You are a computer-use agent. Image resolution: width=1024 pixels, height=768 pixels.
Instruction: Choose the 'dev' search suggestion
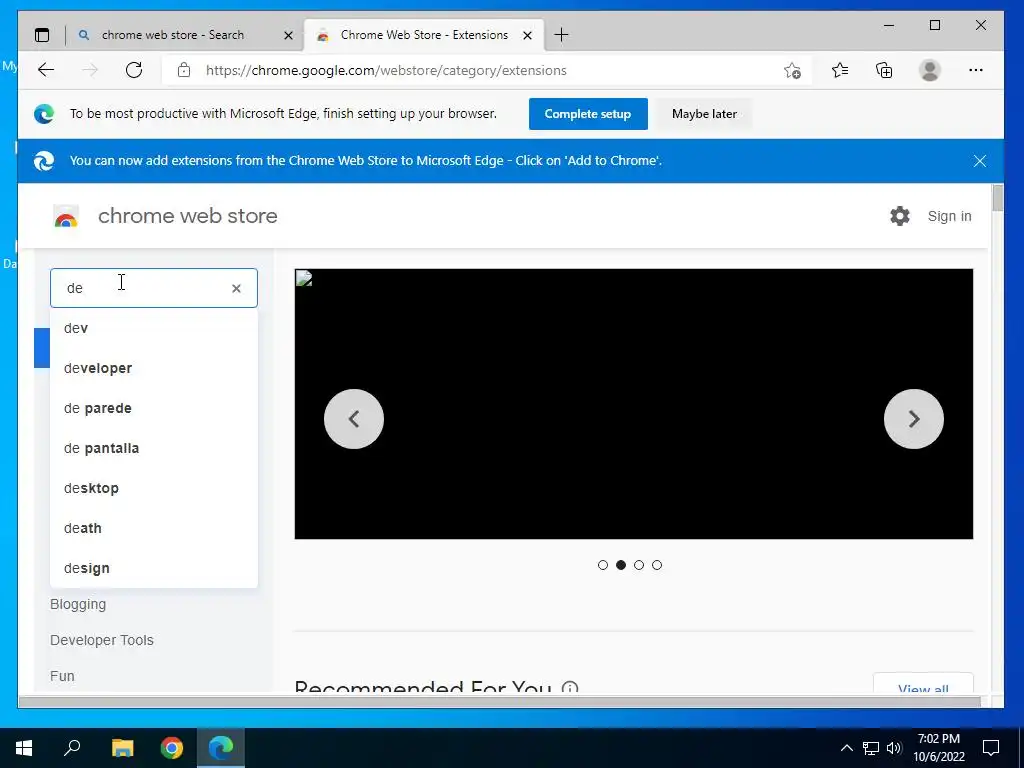point(153,328)
